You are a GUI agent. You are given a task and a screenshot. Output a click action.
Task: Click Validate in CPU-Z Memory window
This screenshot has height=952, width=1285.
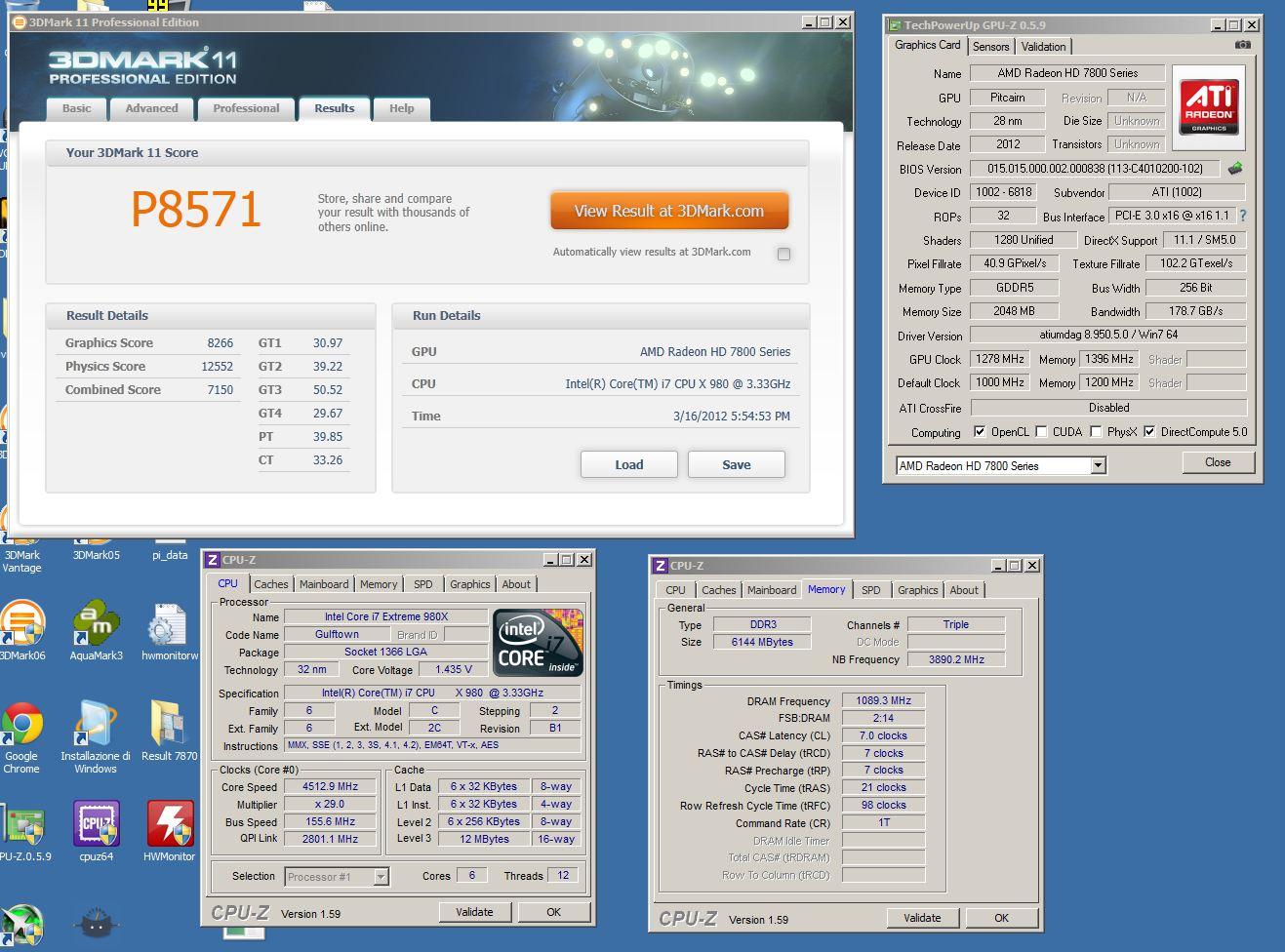click(922, 918)
